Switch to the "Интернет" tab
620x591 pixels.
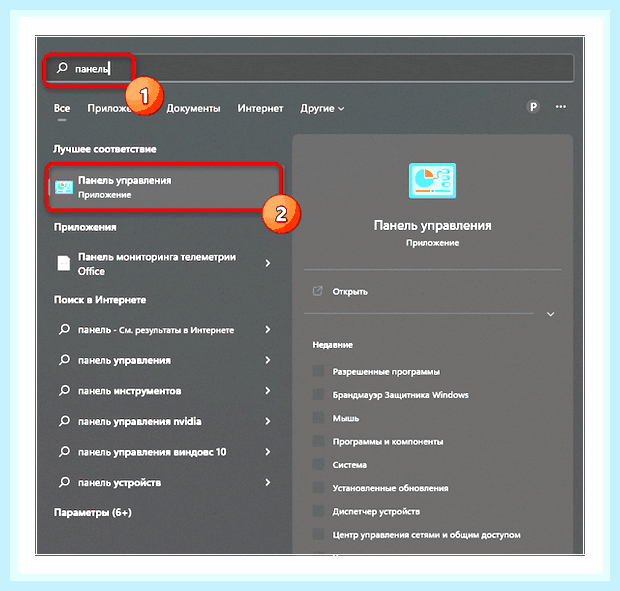click(x=260, y=108)
